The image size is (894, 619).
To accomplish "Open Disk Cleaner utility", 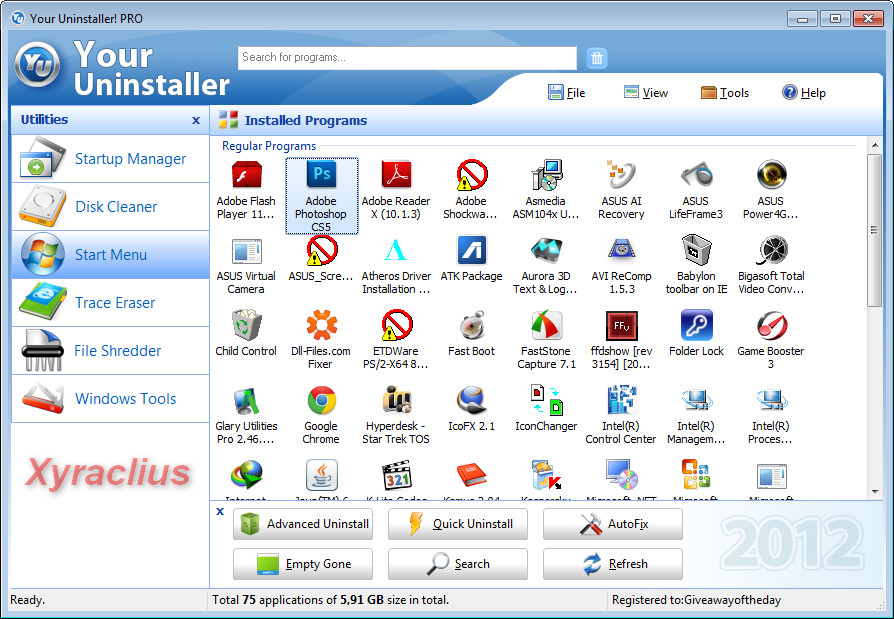I will click(x=111, y=207).
